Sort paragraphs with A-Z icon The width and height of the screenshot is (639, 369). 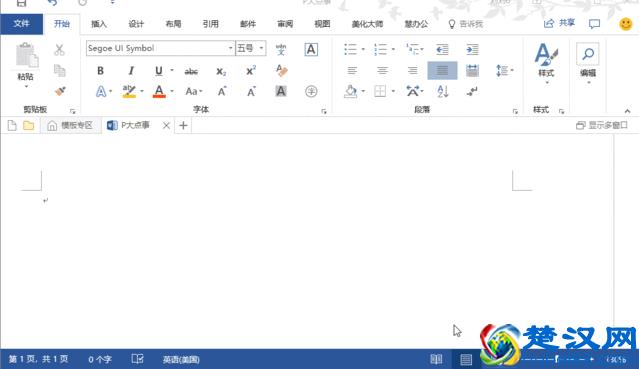(x=443, y=91)
